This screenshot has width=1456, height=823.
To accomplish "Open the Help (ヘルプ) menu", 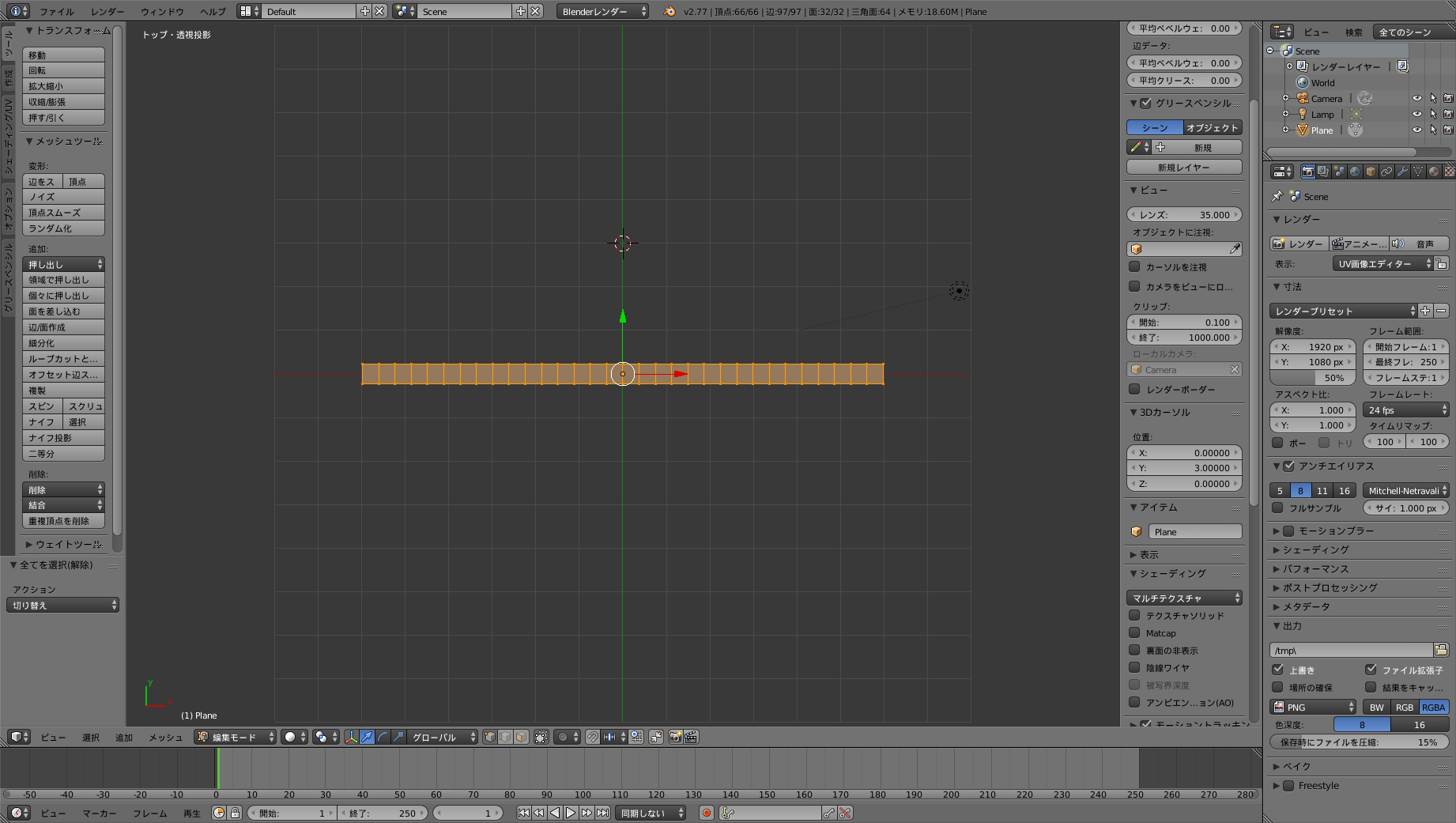I will 213,11.
